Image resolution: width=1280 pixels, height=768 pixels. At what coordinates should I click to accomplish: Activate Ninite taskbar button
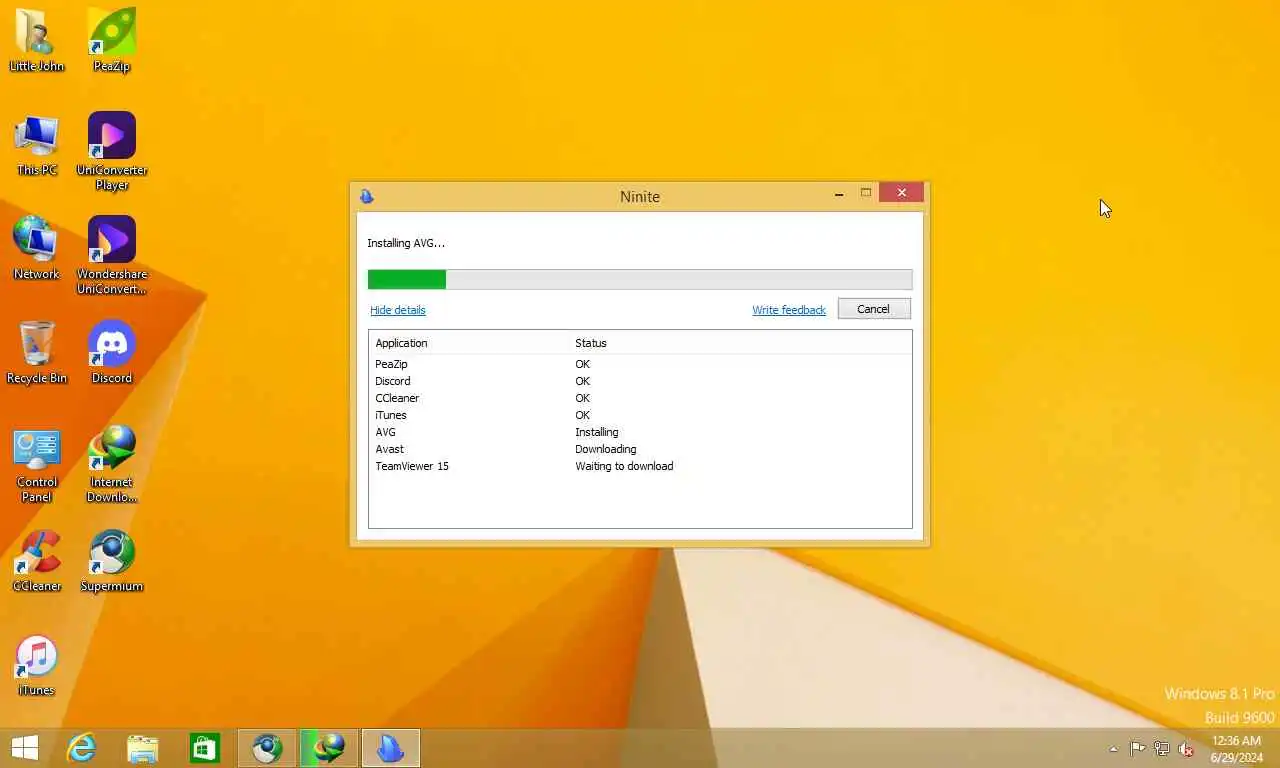tap(391, 747)
